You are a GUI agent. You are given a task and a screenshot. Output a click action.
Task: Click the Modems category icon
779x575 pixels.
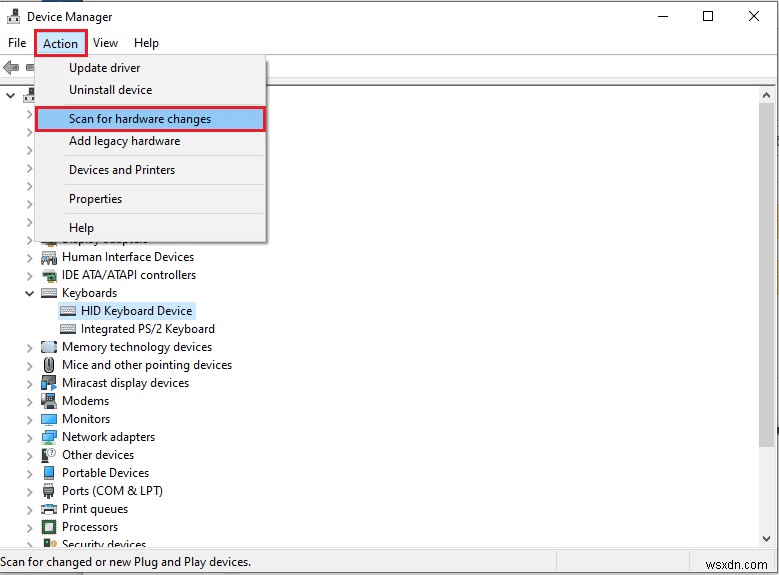[49, 401]
